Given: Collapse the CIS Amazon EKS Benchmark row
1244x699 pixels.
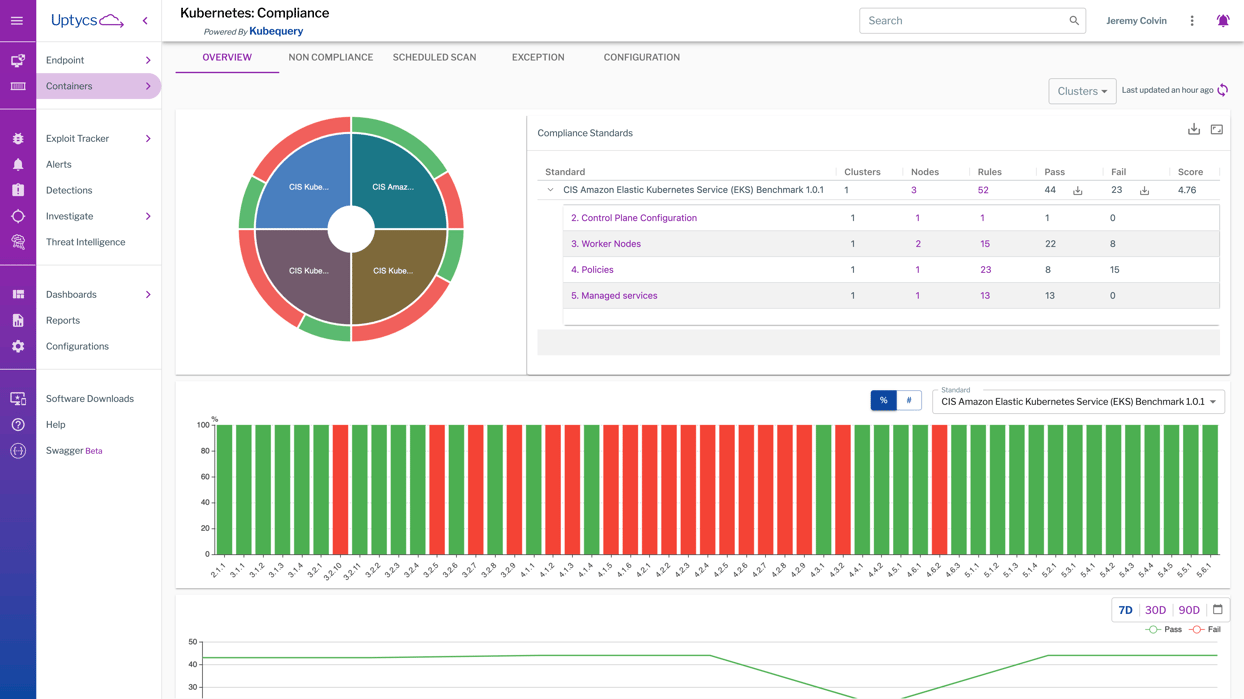Looking at the screenshot, I should (550, 190).
